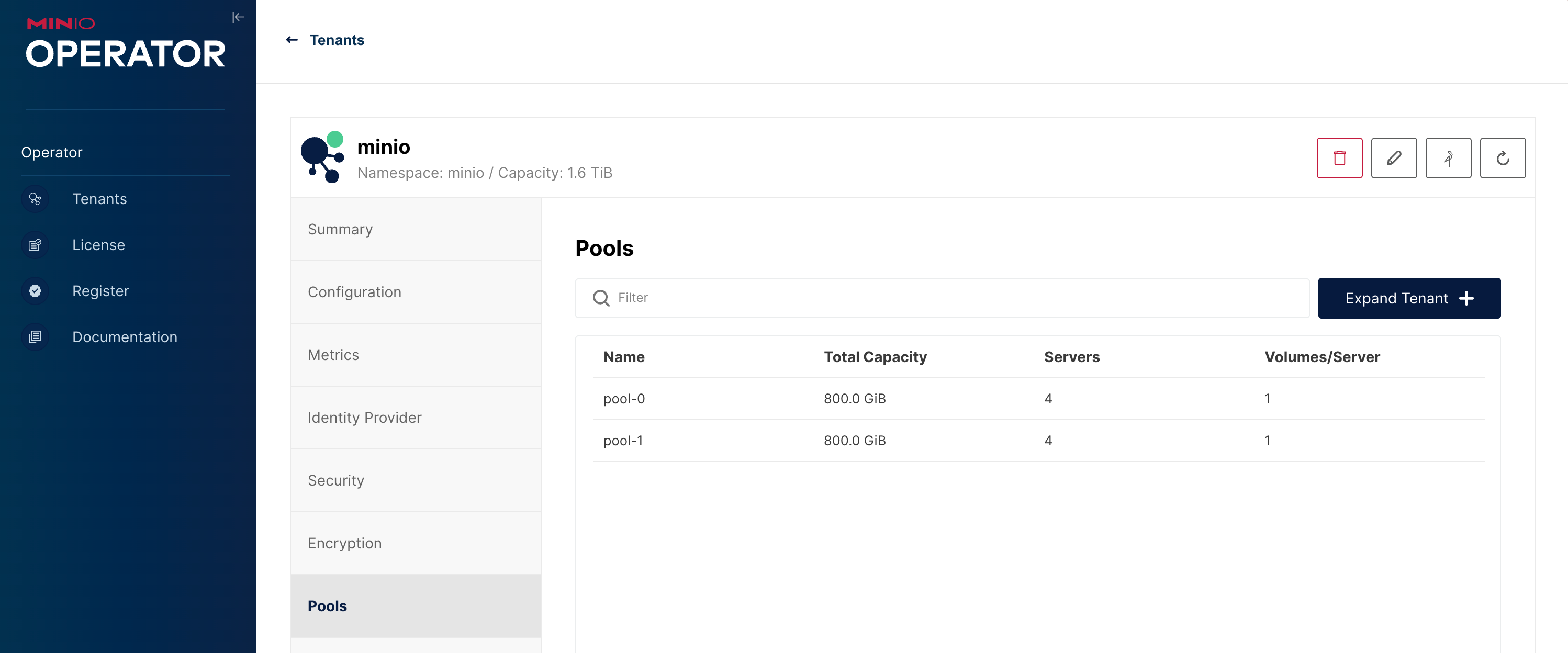Select the Identity Provider tab
Viewport: 1568px width, 653px height.
pyautogui.click(x=415, y=418)
